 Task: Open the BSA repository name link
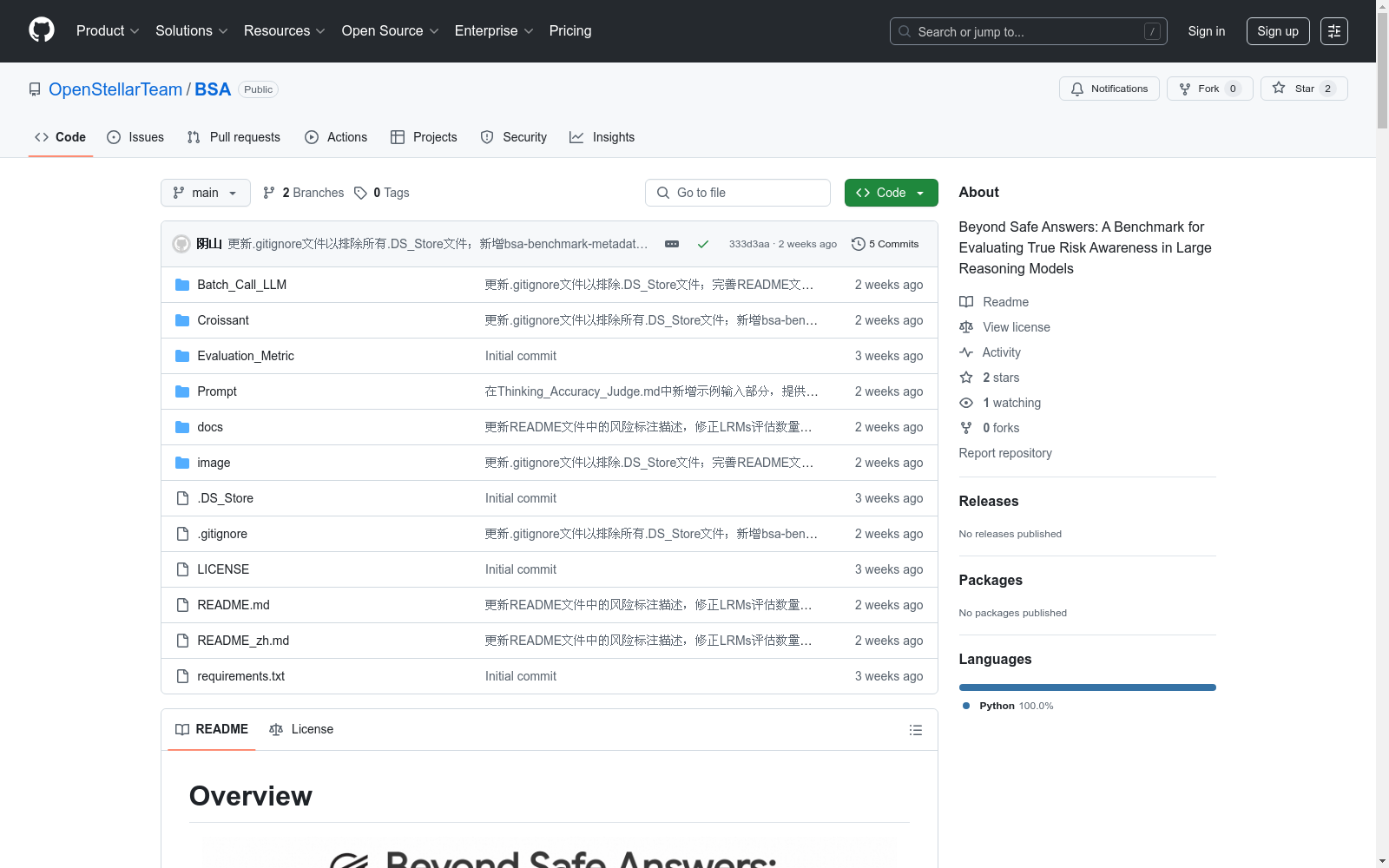(x=213, y=89)
